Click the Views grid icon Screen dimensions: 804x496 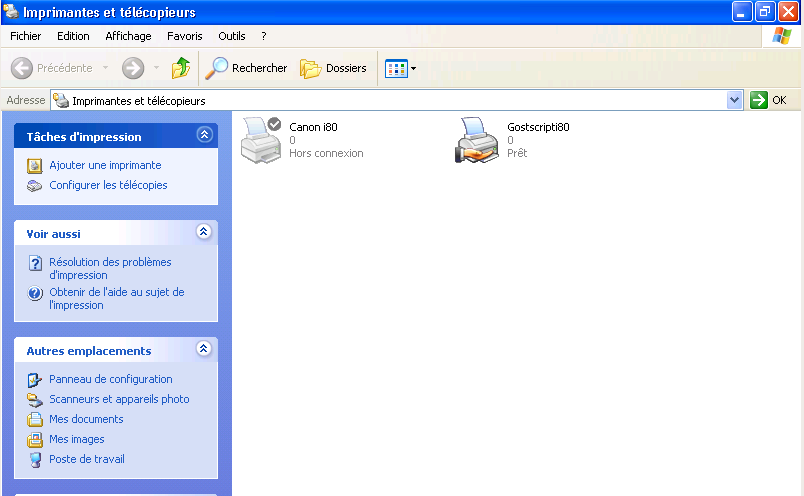click(x=396, y=68)
